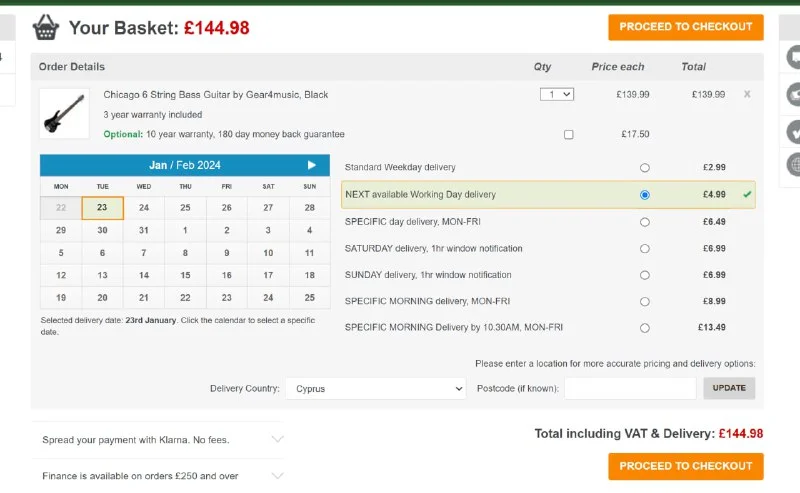800x493 pixels.
Task: Click the top Proceed to Checkout button
Action: (685, 27)
